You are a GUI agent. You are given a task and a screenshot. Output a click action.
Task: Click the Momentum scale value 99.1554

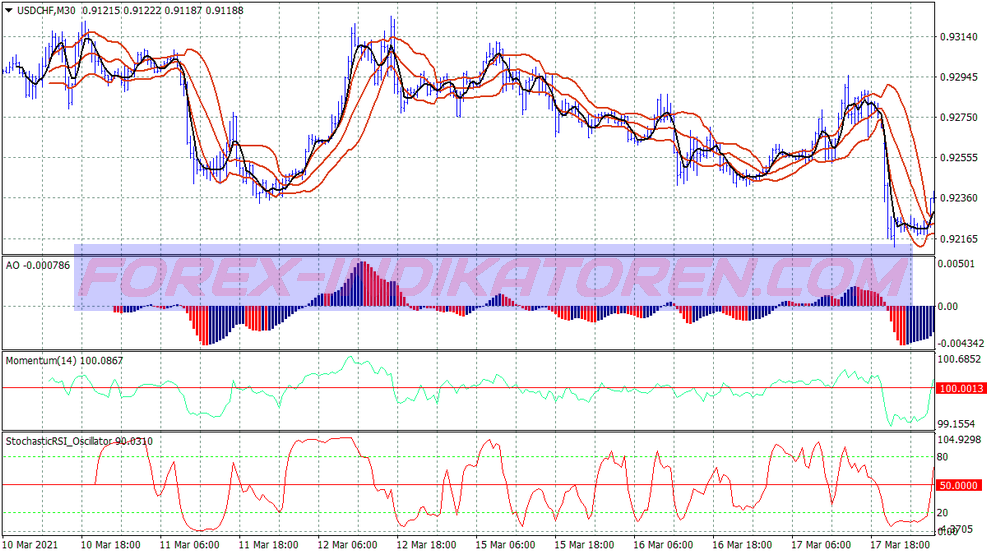coord(956,423)
